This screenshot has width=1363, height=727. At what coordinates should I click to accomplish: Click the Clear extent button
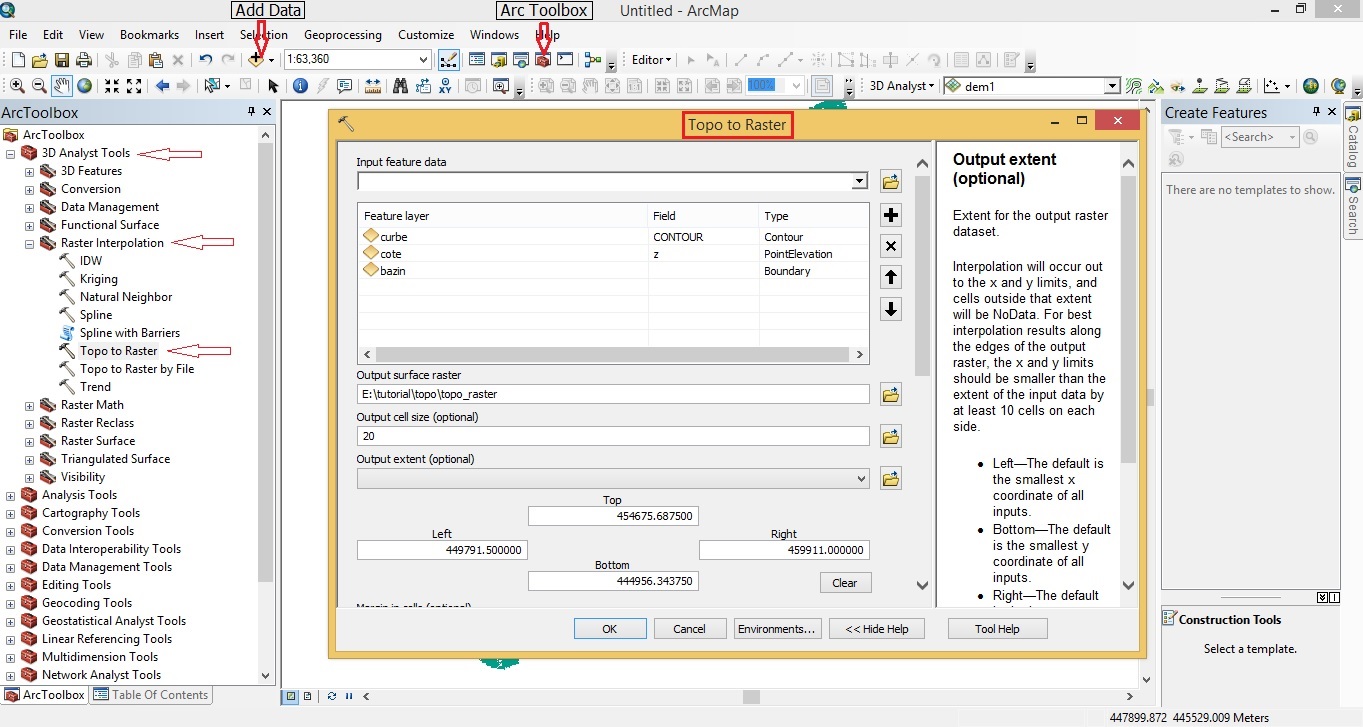coord(845,583)
